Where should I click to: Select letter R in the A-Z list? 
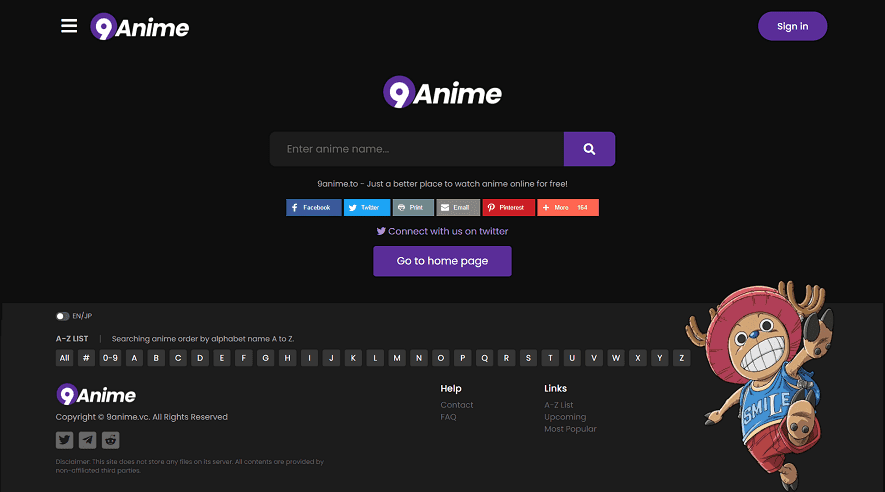[x=506, y=358]
